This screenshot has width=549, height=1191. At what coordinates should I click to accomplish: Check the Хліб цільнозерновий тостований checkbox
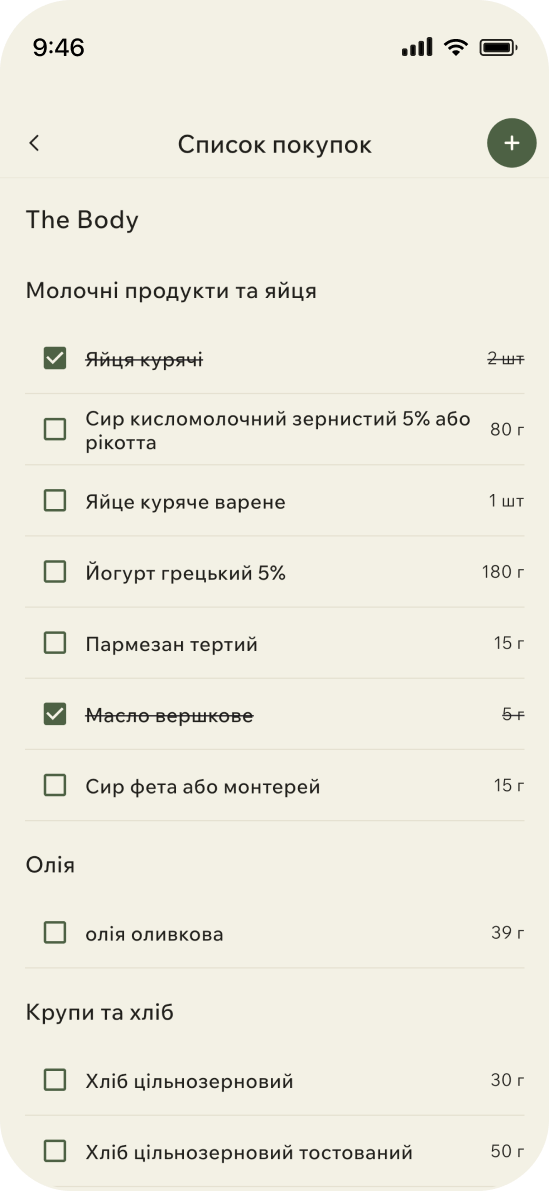pyautogui.click(x=55, y=1152)
